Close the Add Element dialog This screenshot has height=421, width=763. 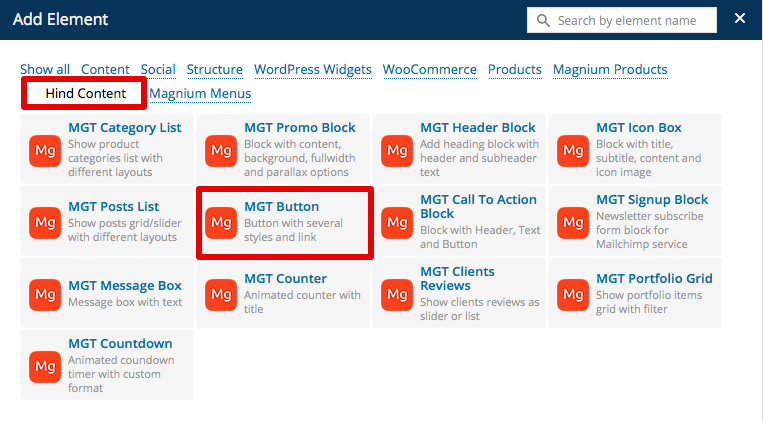coord(740,19)
